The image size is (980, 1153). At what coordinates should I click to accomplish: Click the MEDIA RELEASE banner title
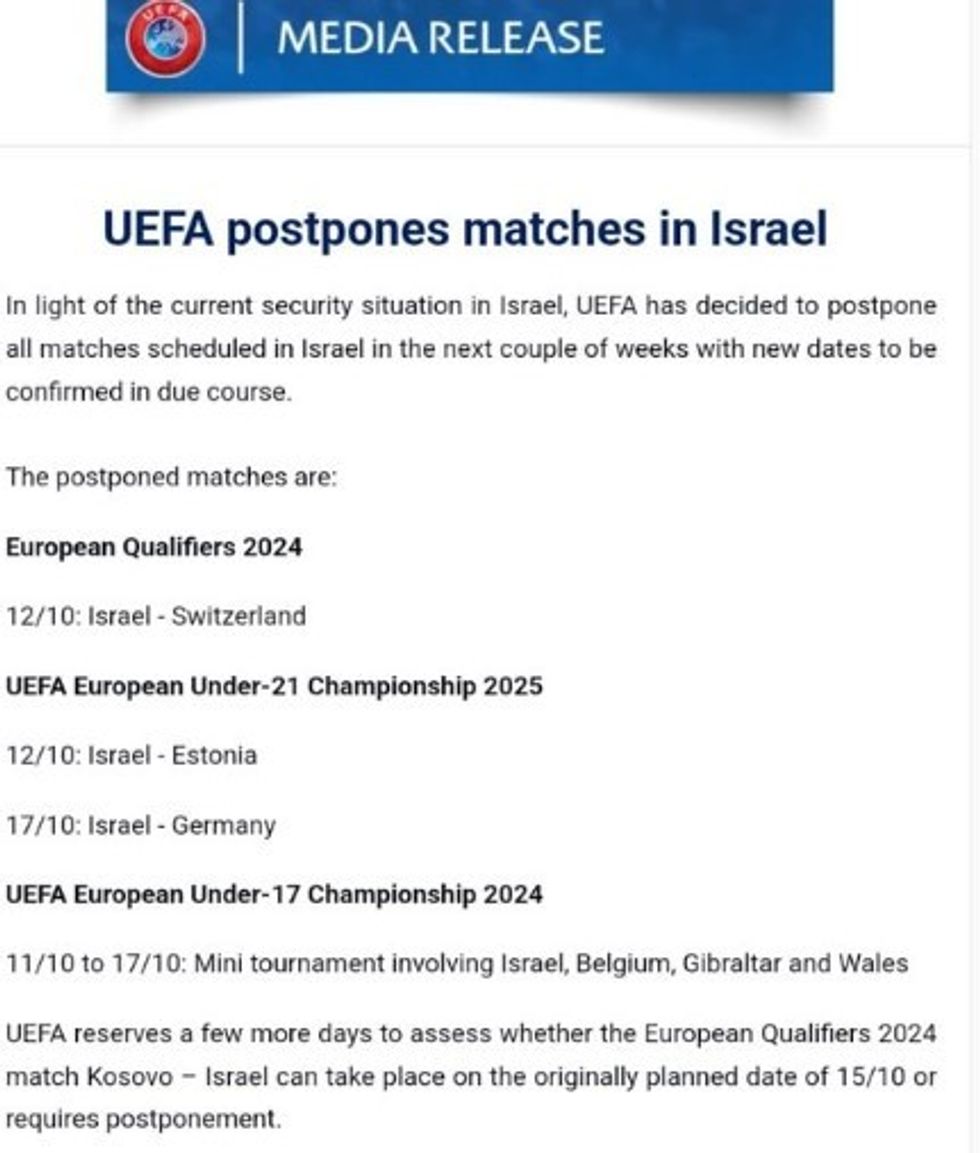[x=440, y=38]
